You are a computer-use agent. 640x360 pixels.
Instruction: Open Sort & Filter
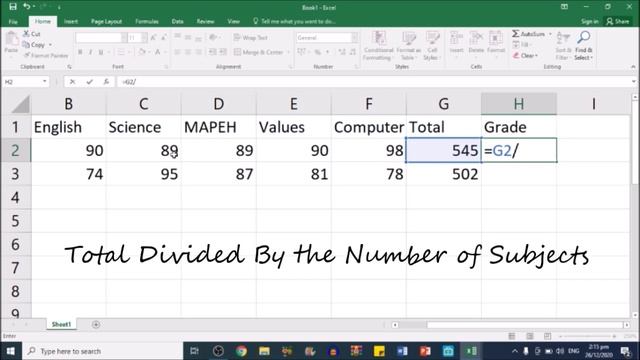(563, 46)
